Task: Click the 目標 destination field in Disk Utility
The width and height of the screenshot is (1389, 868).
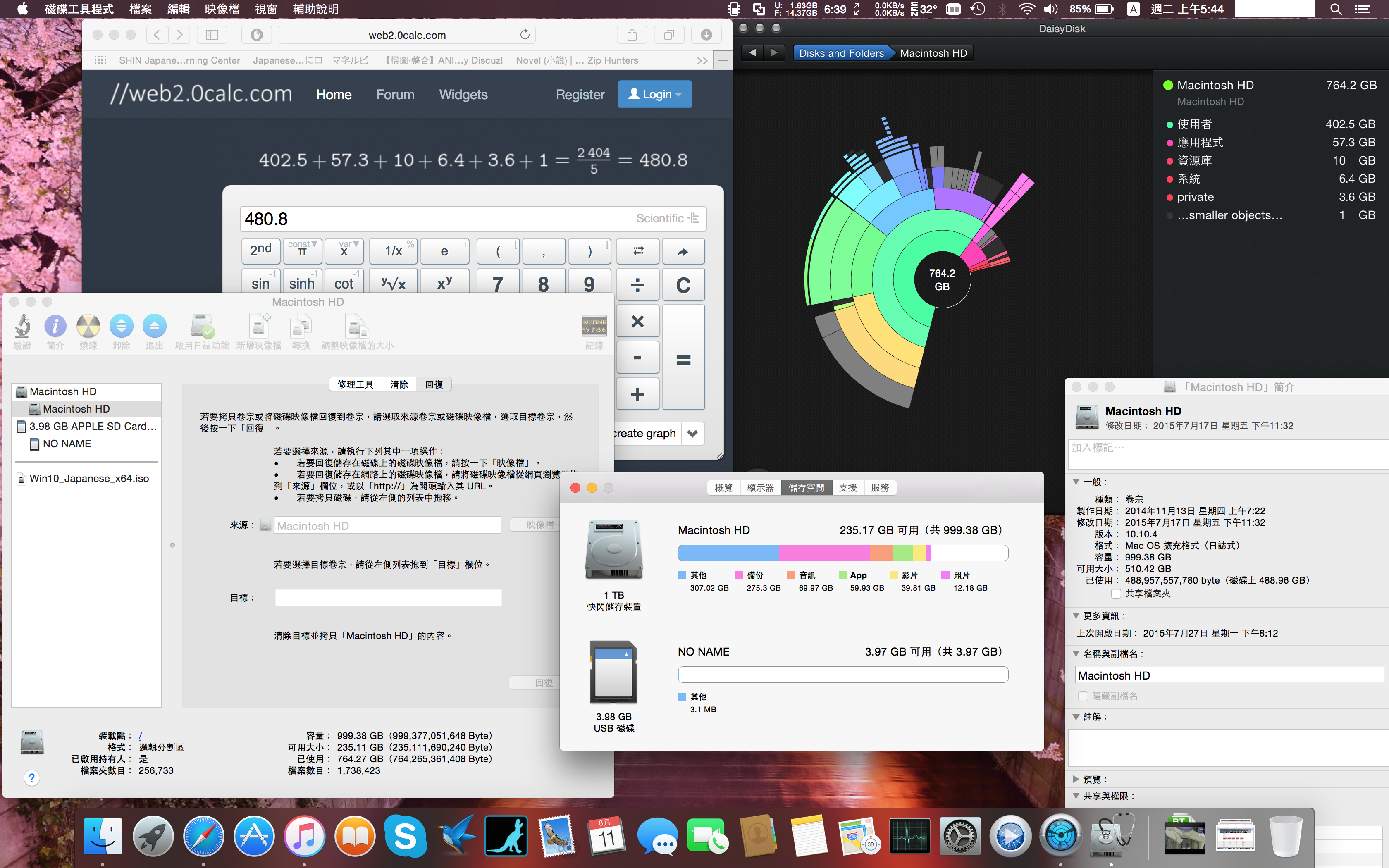Action: click(388, 598)
